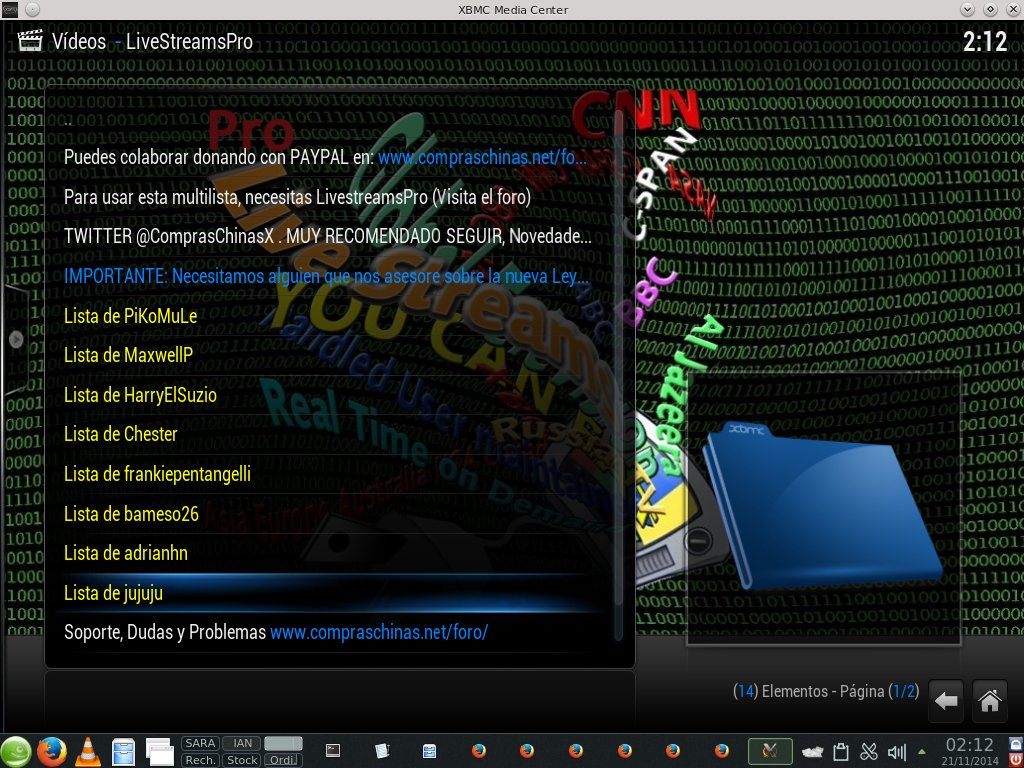The image size is (1024, 768).
Task: Return to the XBMC home screen
Action: [989, 701]
